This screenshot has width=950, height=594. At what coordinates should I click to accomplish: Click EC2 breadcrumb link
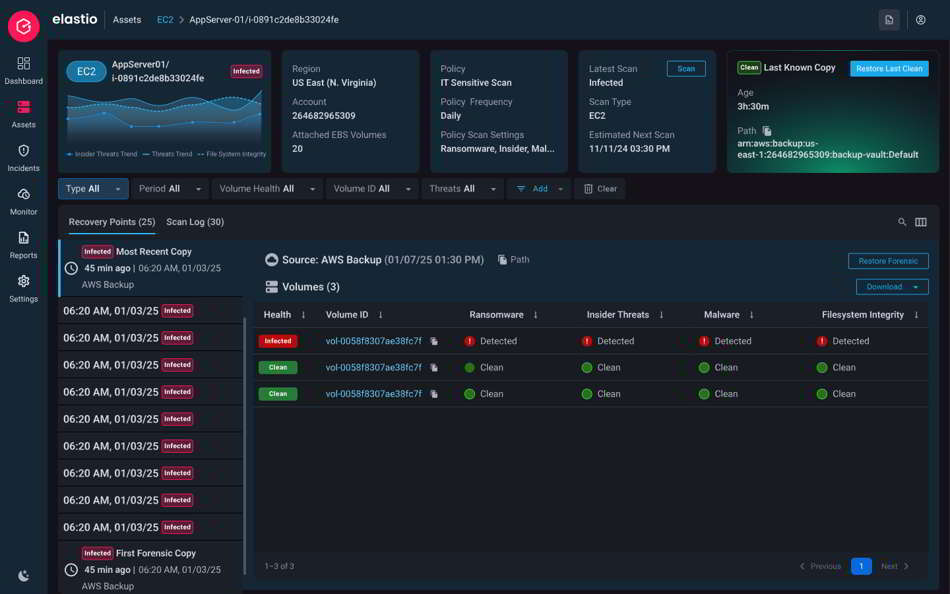(165, 20)
